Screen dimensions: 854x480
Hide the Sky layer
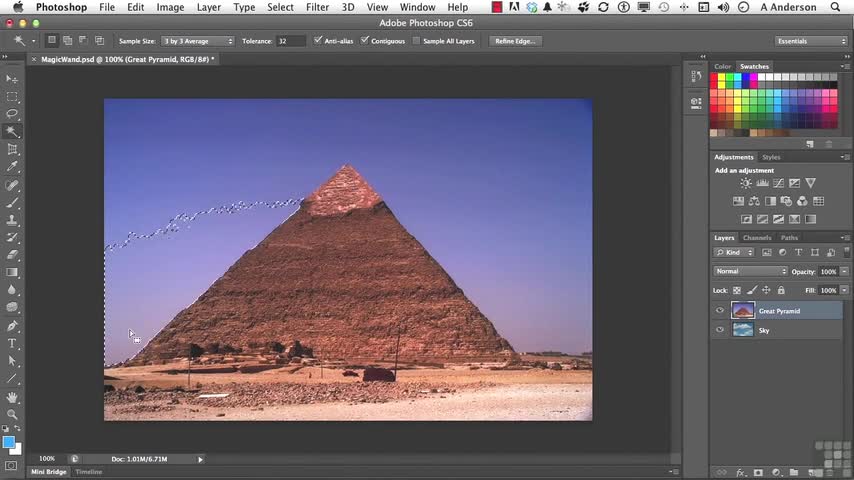(719, 330)
